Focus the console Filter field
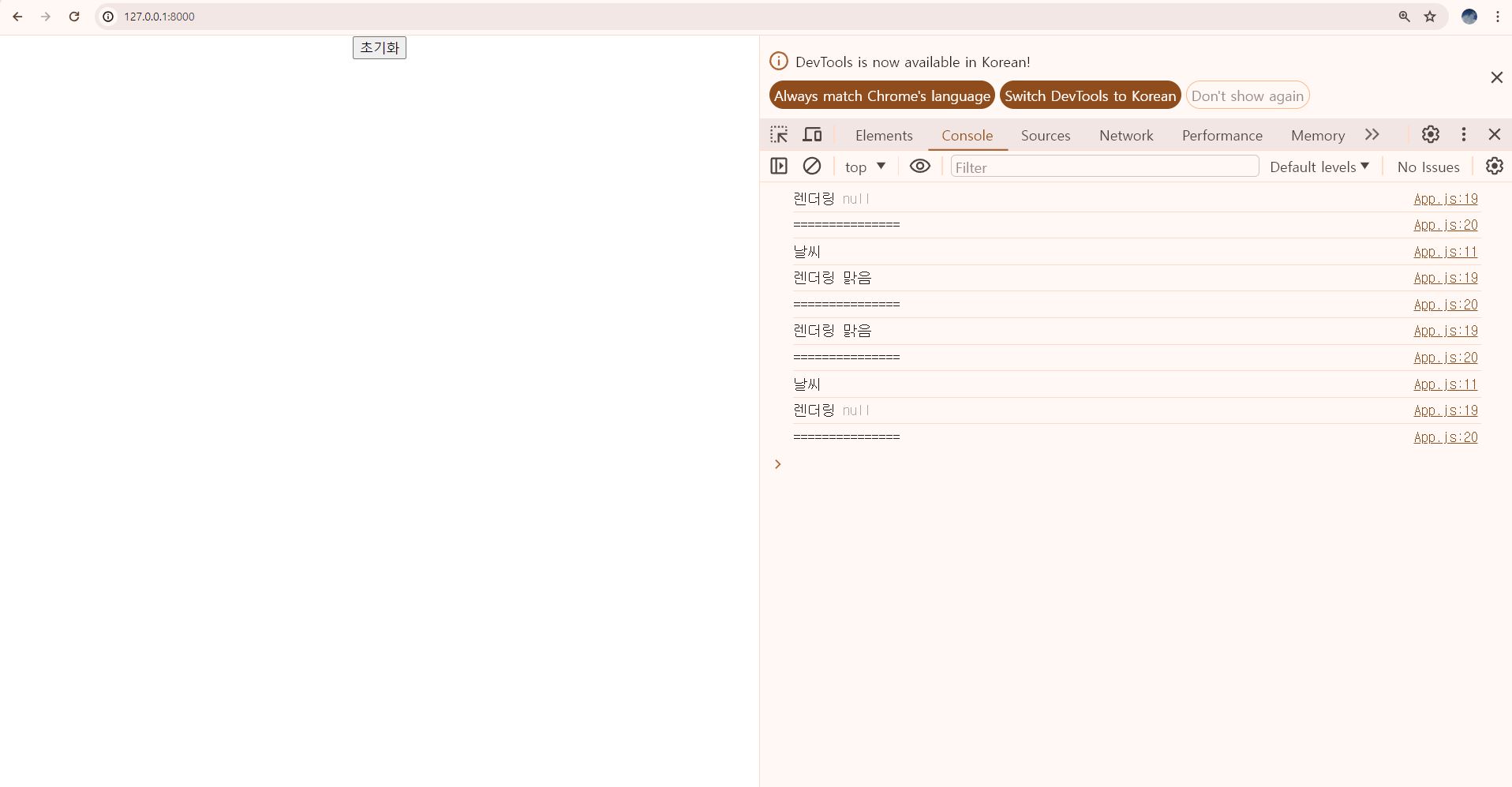This screenshot has width=1512, height=787. click(1105, 167)
